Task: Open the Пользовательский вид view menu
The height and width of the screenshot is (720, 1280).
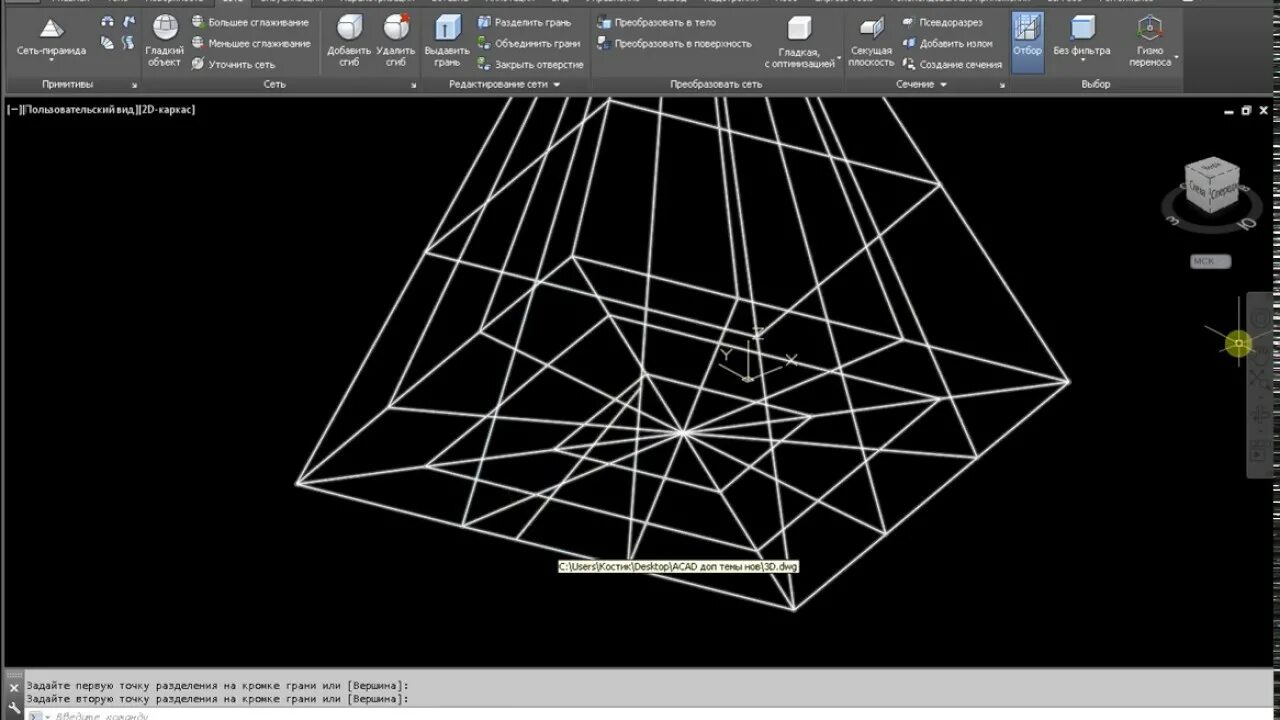Action: (x=80, y=109)
